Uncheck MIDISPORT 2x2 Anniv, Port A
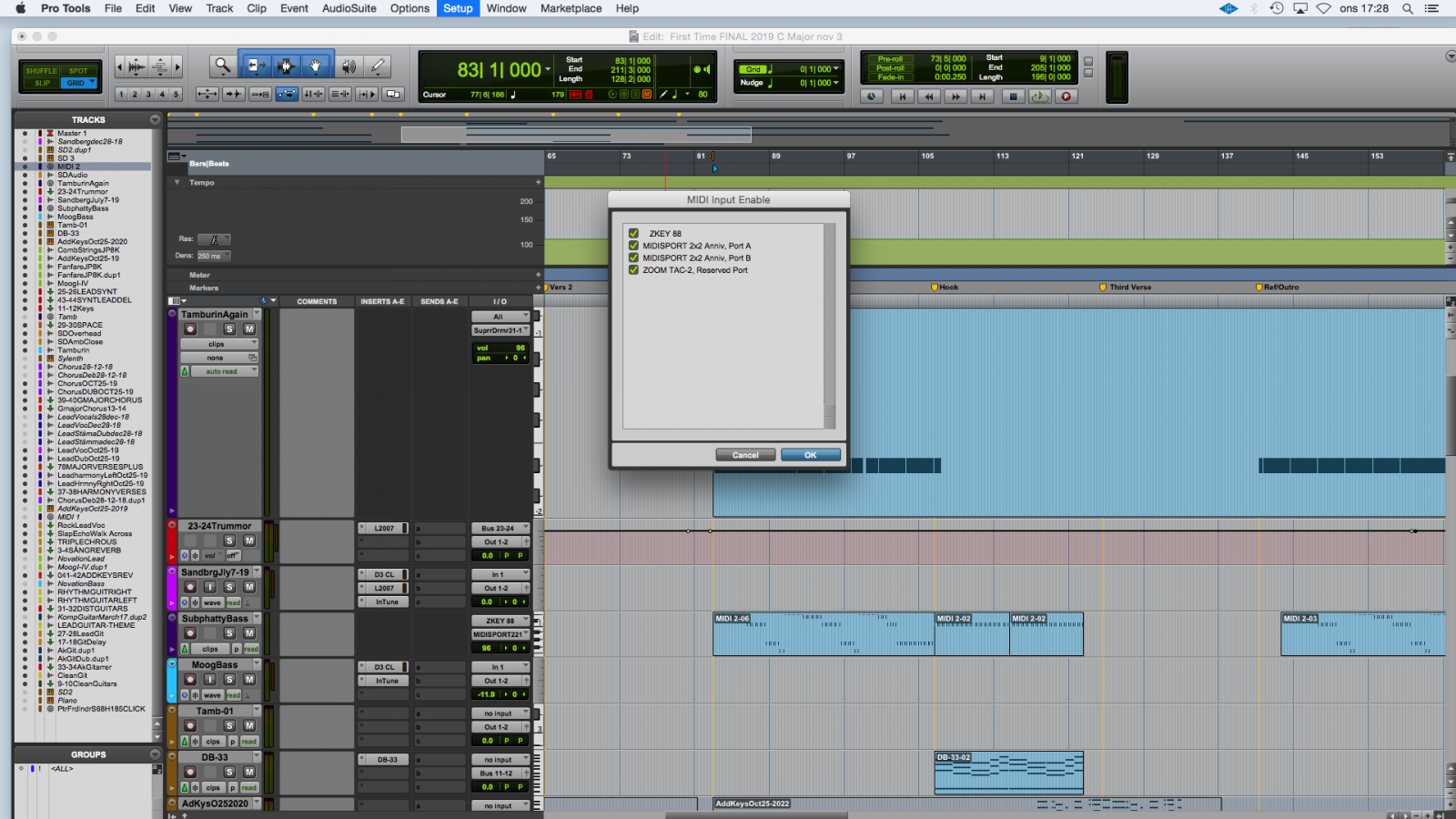The image size is (1456, 819). tap(633, 246)
